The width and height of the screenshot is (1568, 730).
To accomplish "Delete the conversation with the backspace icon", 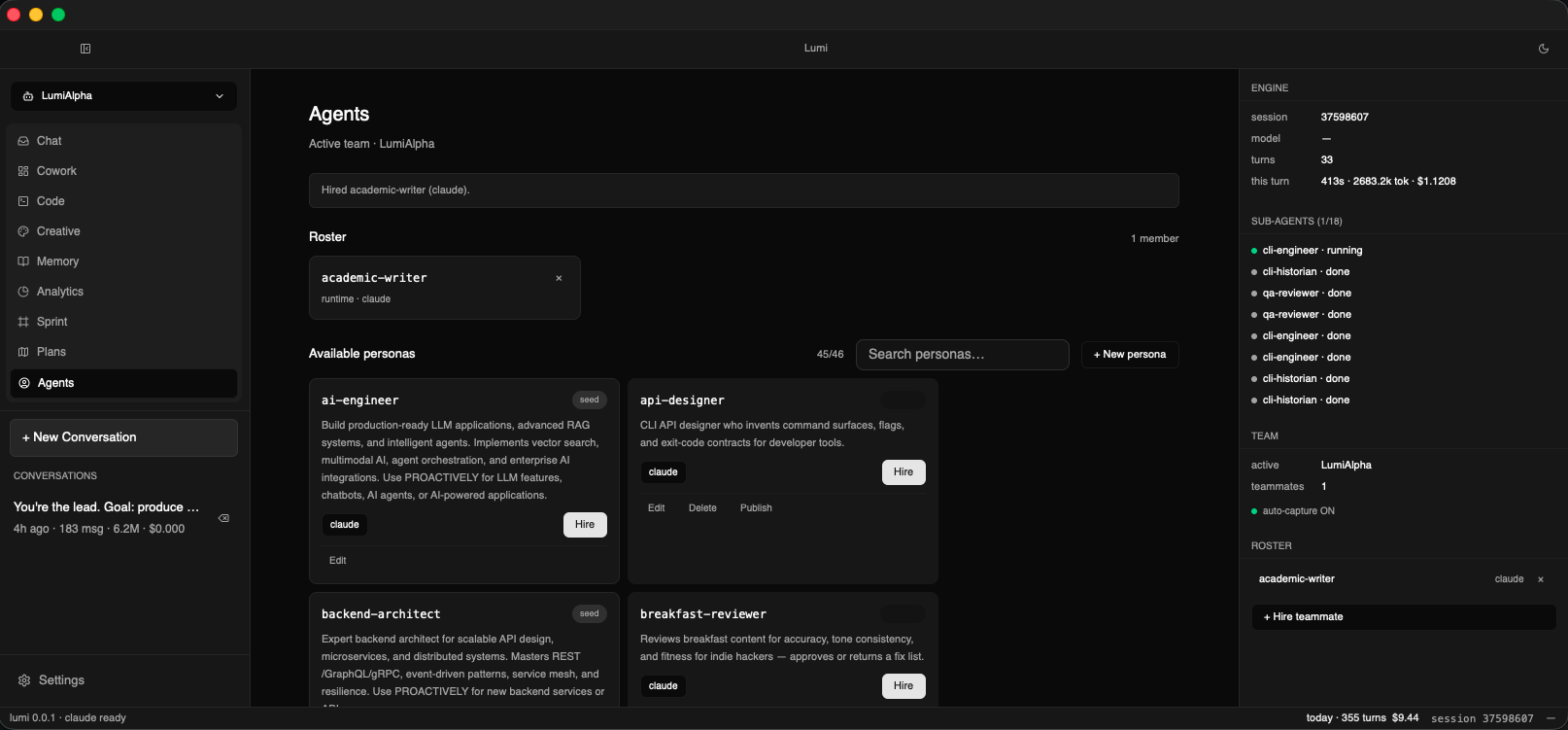I will coord(223,518).
